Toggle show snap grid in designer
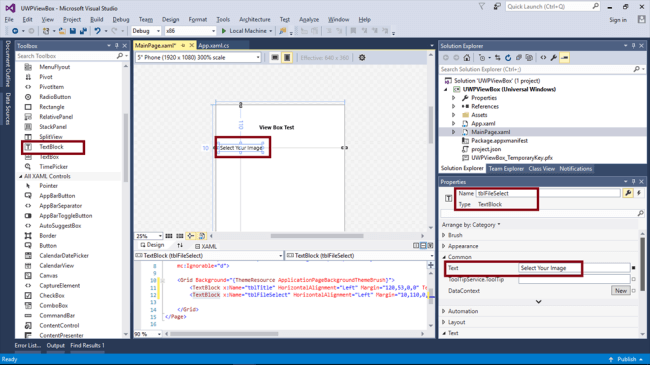The width and height of the screenshot is (650, 365). tap(169, 236)
